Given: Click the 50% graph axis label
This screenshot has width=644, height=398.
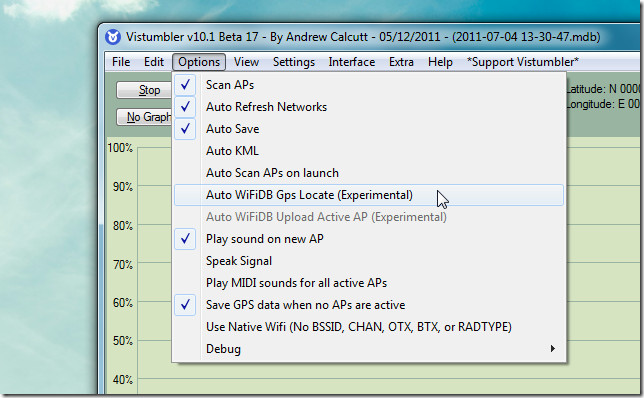Looking at the screenshot, I should coord(122,341).
